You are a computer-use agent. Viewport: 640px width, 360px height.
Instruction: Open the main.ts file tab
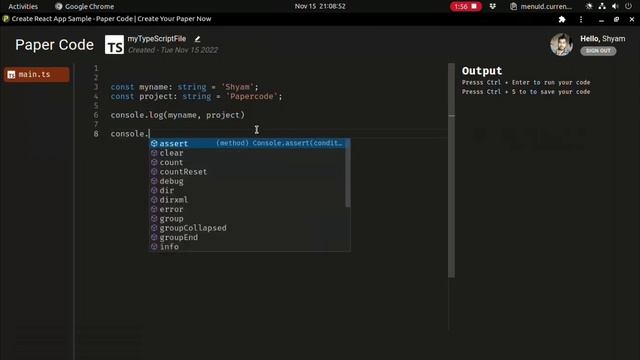[37, 75]
